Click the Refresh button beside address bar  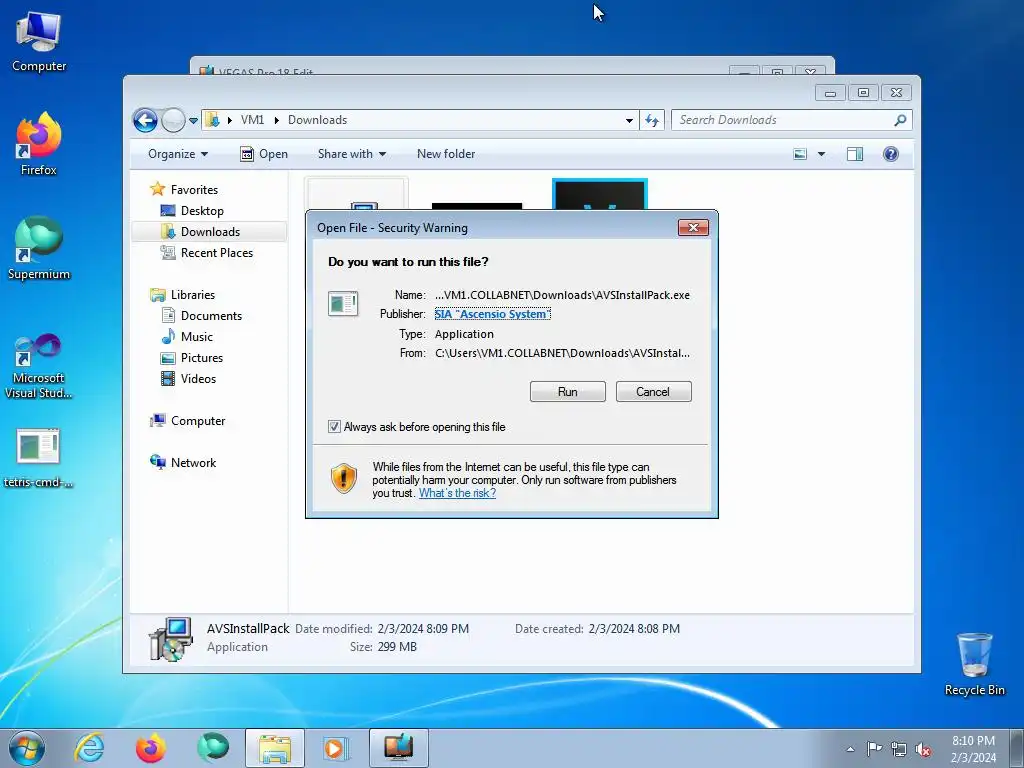pos(652,120)
